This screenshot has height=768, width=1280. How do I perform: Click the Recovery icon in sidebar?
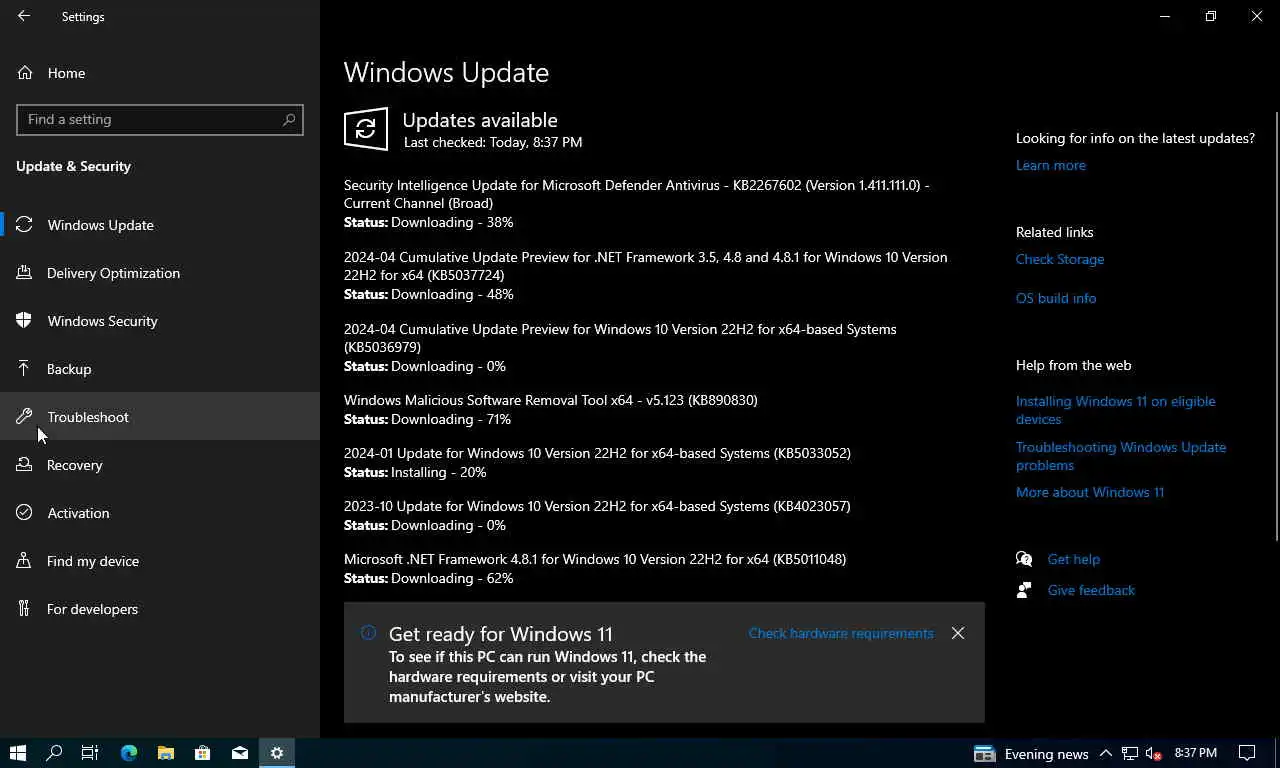coord(24,465)
